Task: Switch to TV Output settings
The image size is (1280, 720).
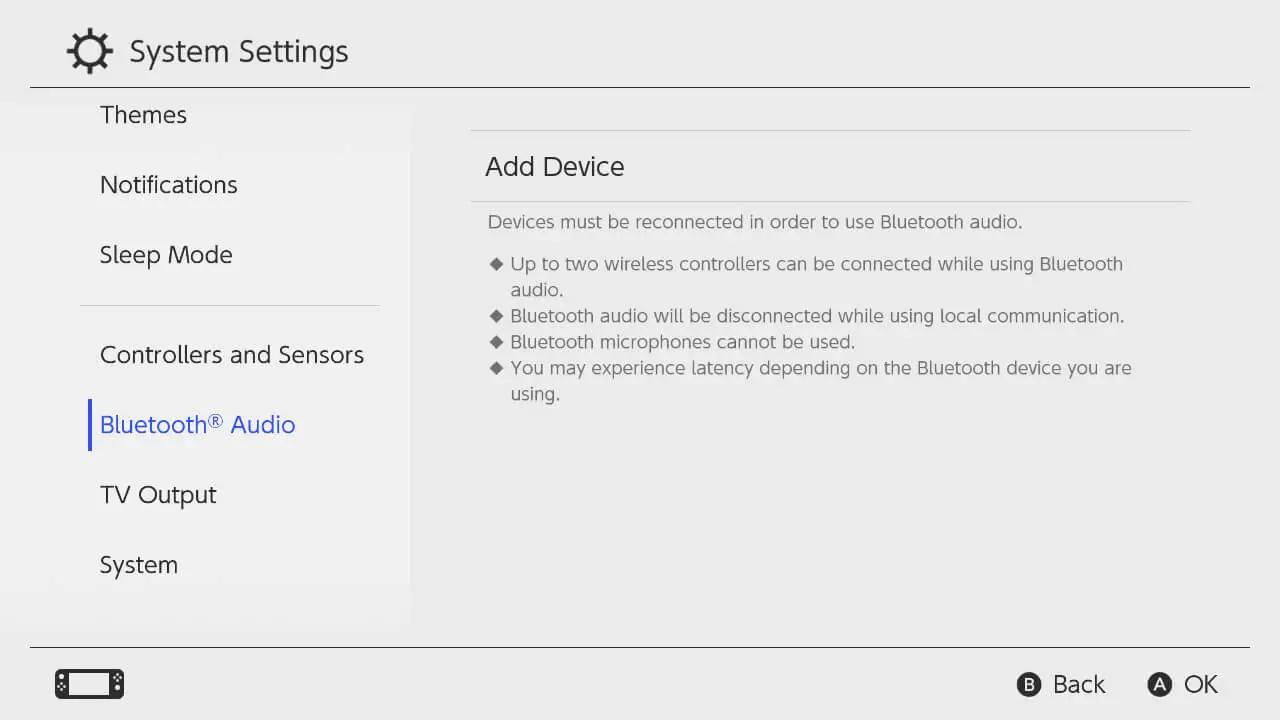Action: tap(158, 495)
